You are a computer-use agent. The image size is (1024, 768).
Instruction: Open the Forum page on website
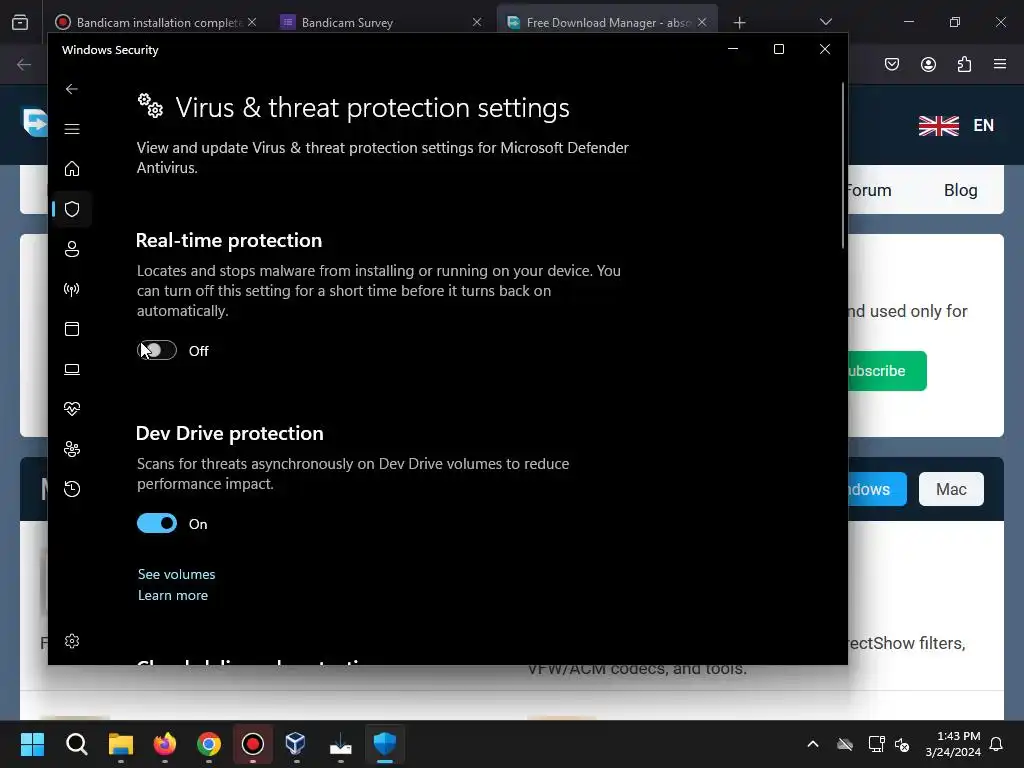coord(869,190)
